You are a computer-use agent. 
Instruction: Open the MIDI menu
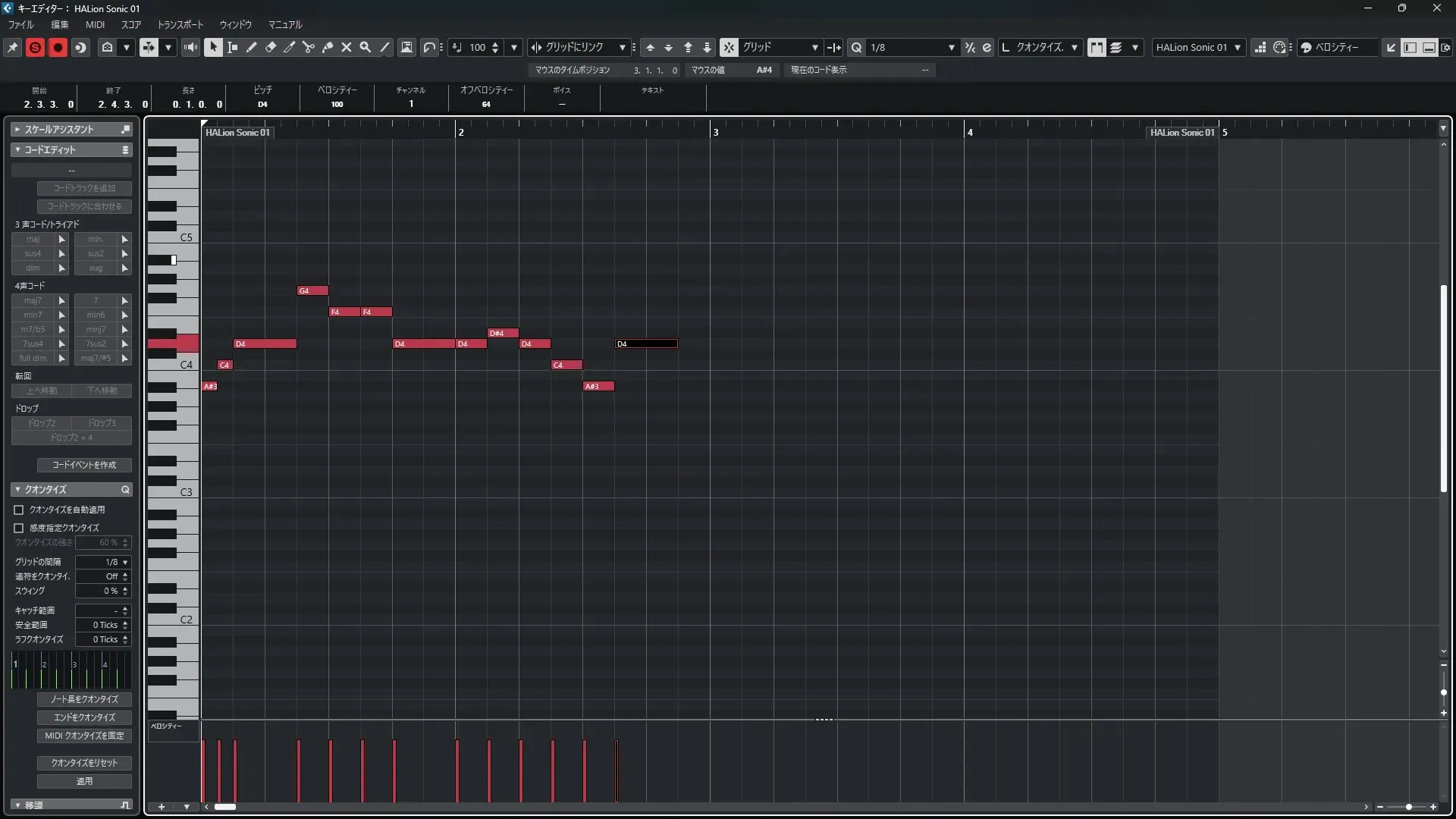point(95,24)
